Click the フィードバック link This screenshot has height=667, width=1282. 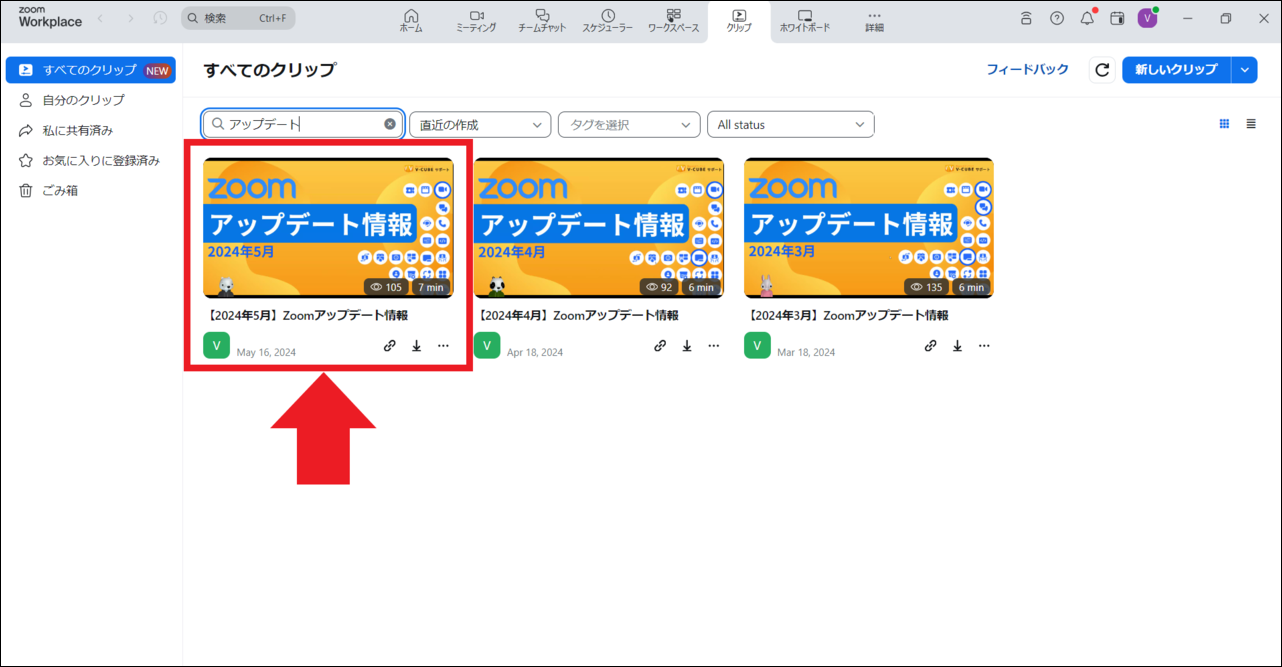[1028, 70]
